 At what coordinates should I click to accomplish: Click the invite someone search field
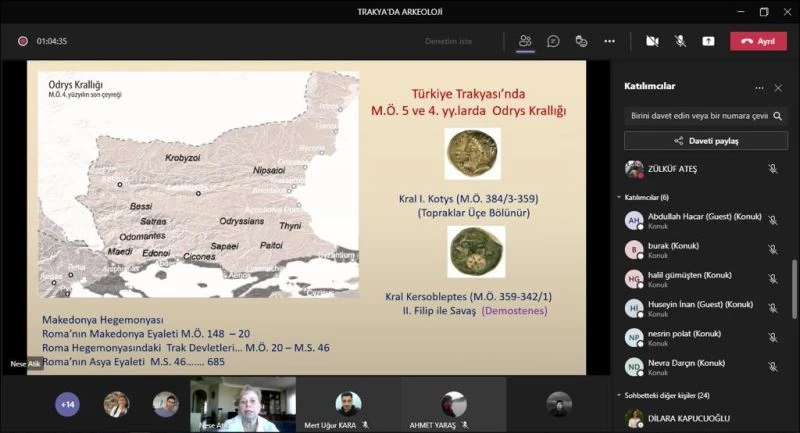click(698, 116)
